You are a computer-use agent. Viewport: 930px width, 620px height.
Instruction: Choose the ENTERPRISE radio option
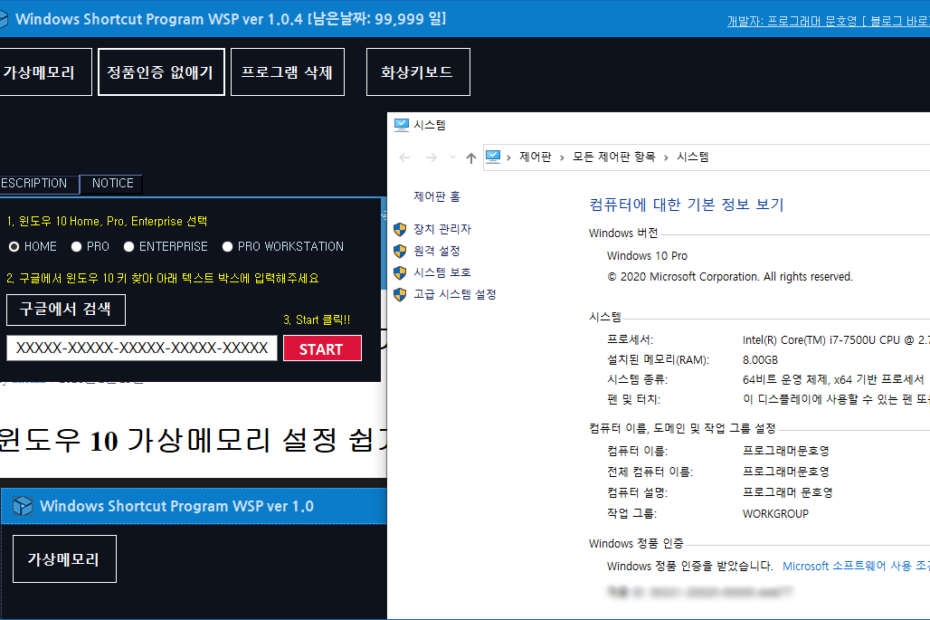pos(129,247)
